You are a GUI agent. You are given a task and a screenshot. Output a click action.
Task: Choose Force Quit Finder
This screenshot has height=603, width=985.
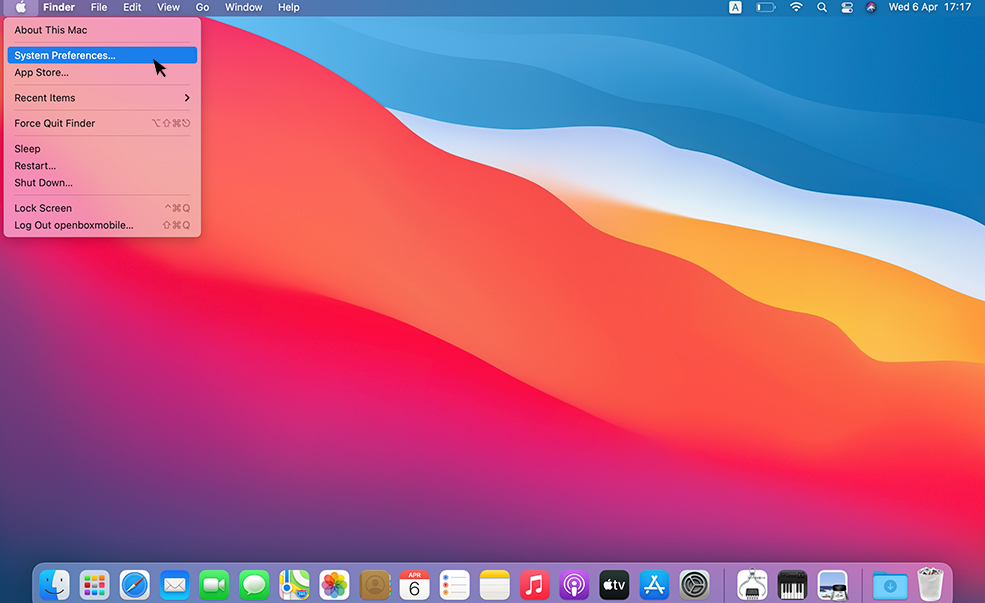point(102,123)
